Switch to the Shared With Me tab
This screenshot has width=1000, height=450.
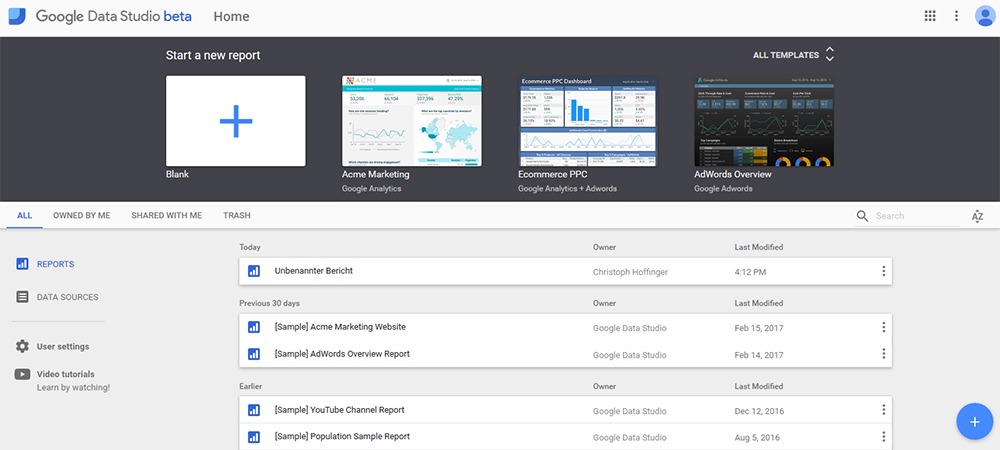[166, 215]
